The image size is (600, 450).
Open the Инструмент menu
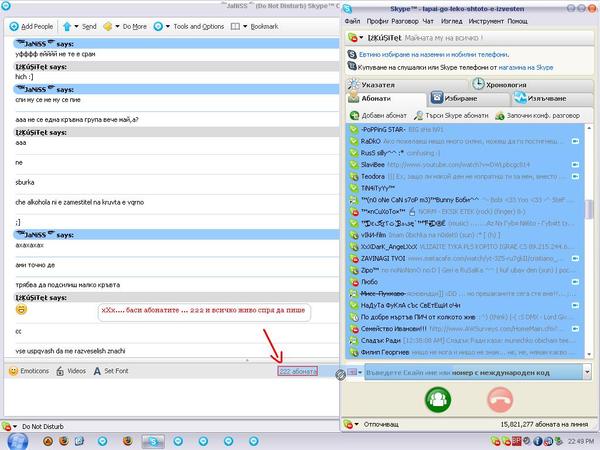(486, 21)
